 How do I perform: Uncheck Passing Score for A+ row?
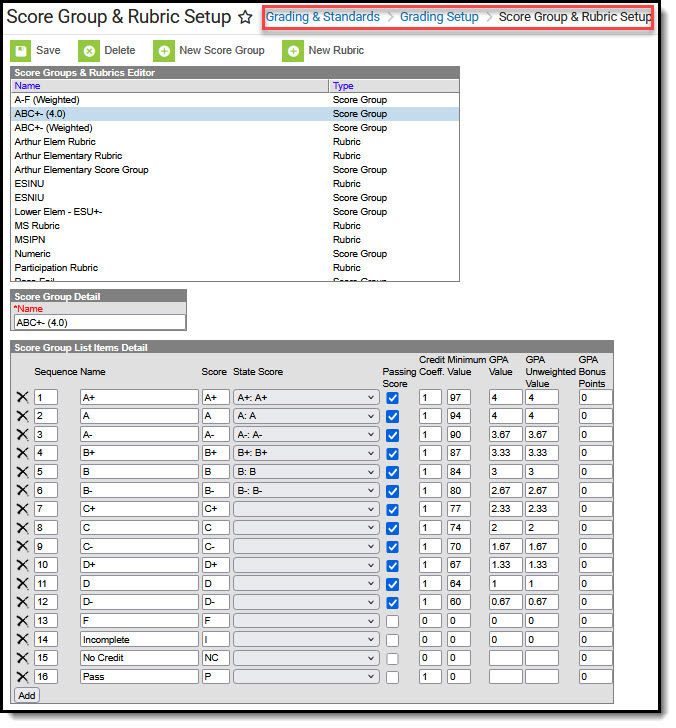point(392,398)
